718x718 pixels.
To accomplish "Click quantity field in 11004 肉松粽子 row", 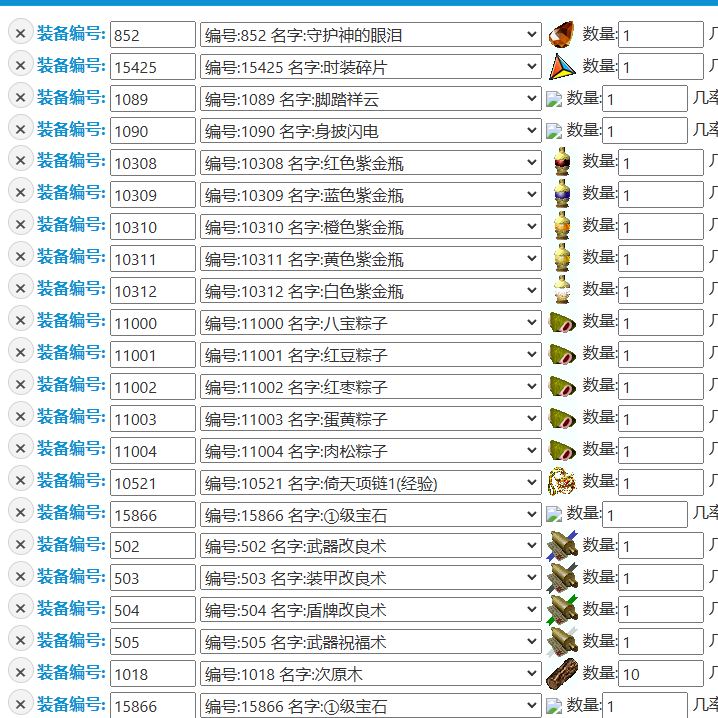I will point(661,451).
